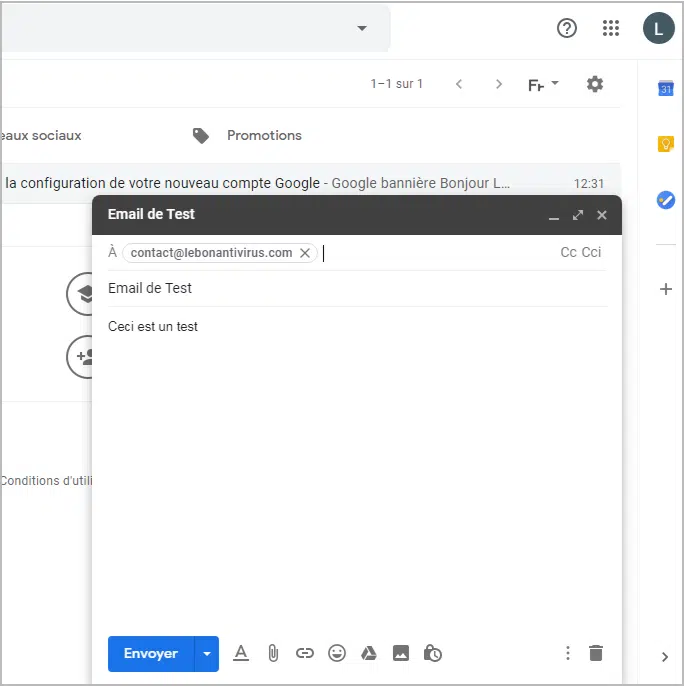Open Conditions d'utilisation link
The width and height of the screenshot is (684, 686).
coord(46,481)
